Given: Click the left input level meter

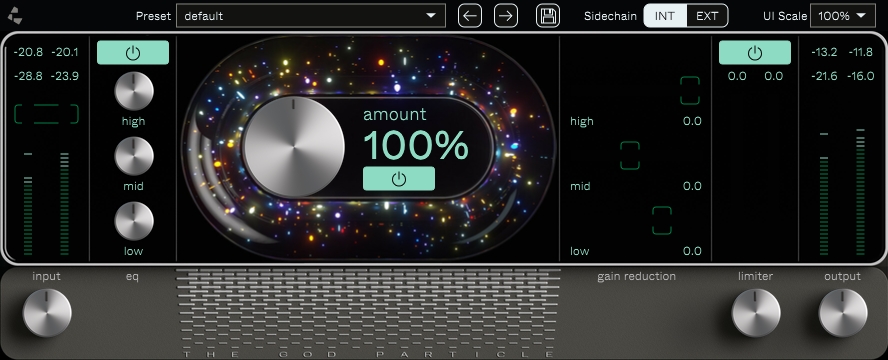Looking at the screenshot, I should click(28, 204).
